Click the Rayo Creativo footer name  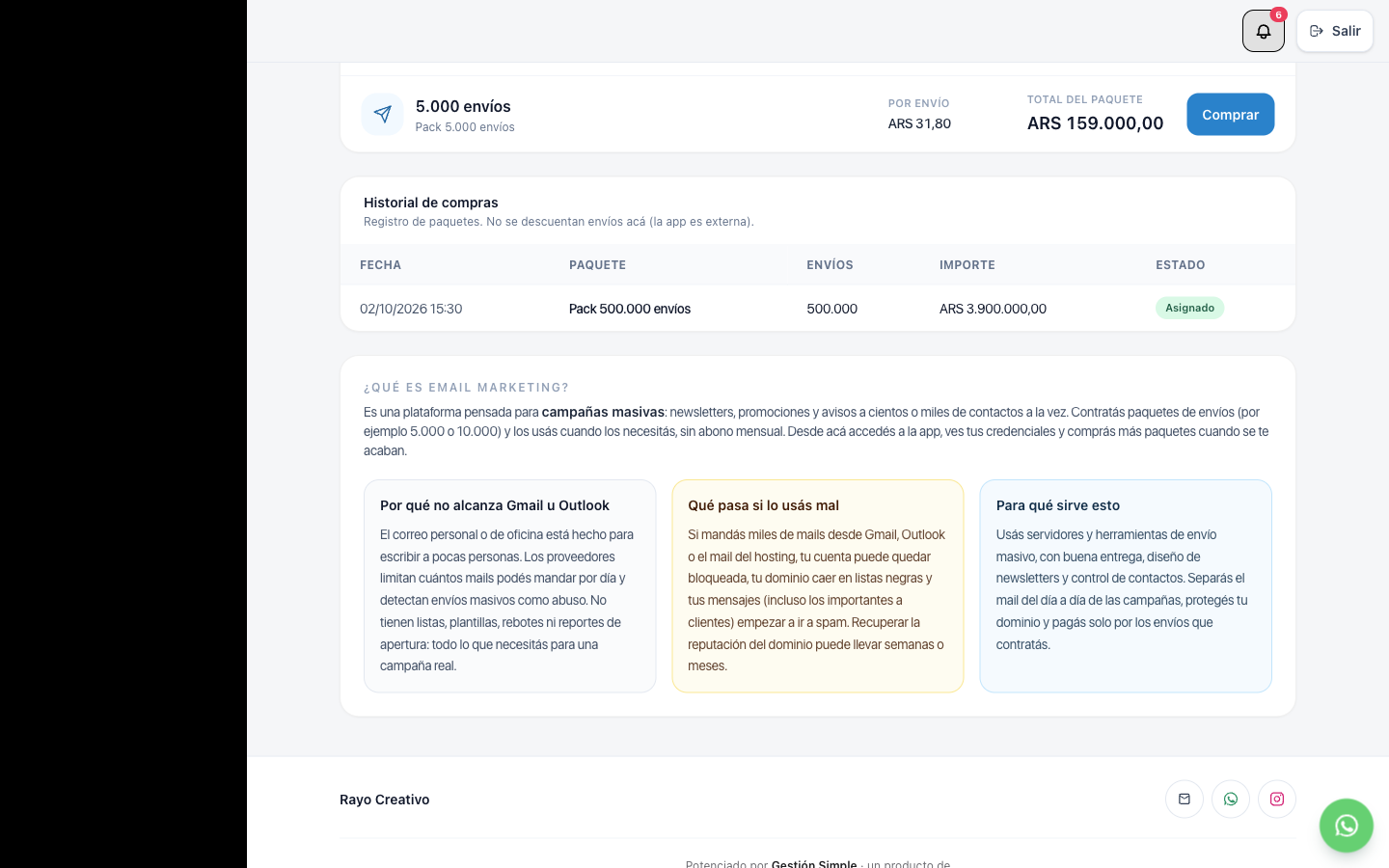pos(385,800)
